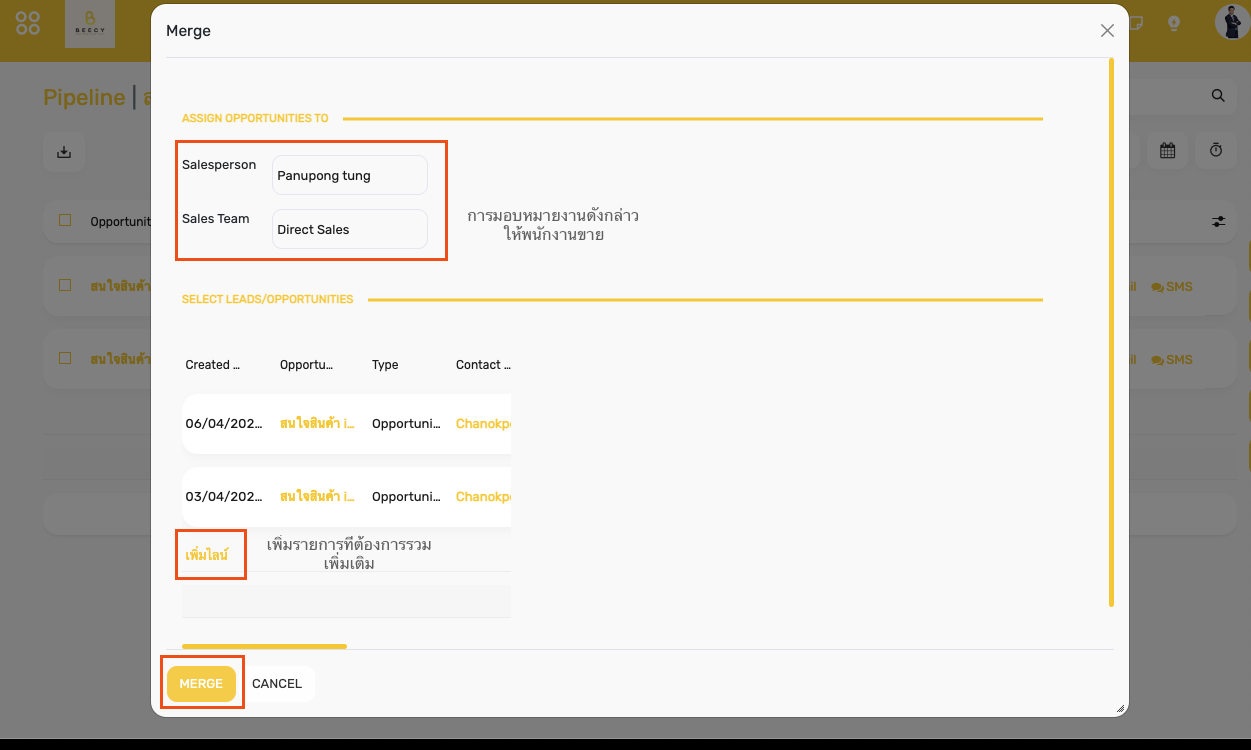
Task: Sort by Type column header
Action: pyautogui.click(x=385, y=365)
